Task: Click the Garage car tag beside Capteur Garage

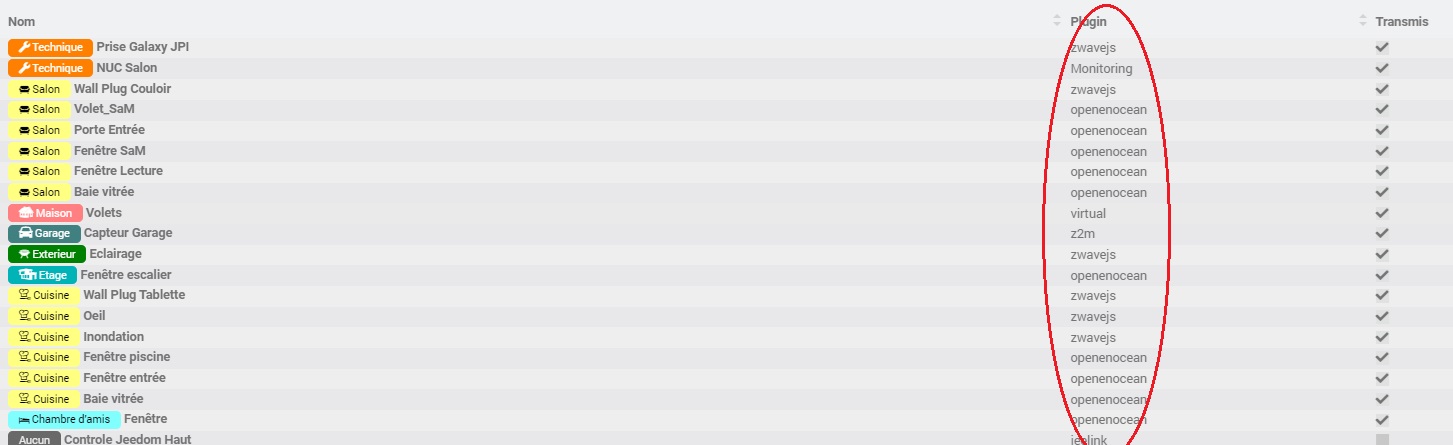Action: coord(44,233)
